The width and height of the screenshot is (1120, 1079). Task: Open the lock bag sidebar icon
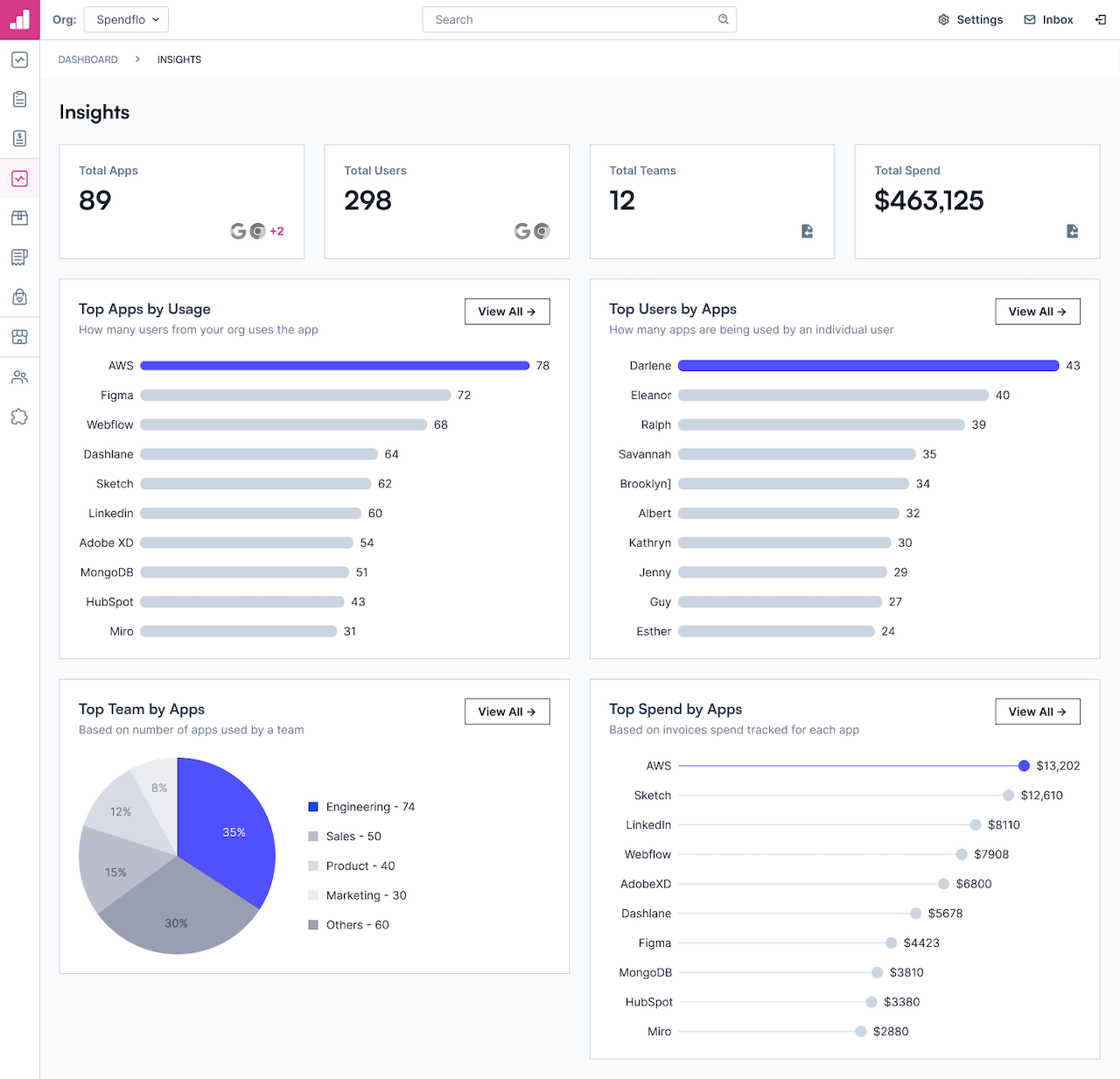pos(19,297)
